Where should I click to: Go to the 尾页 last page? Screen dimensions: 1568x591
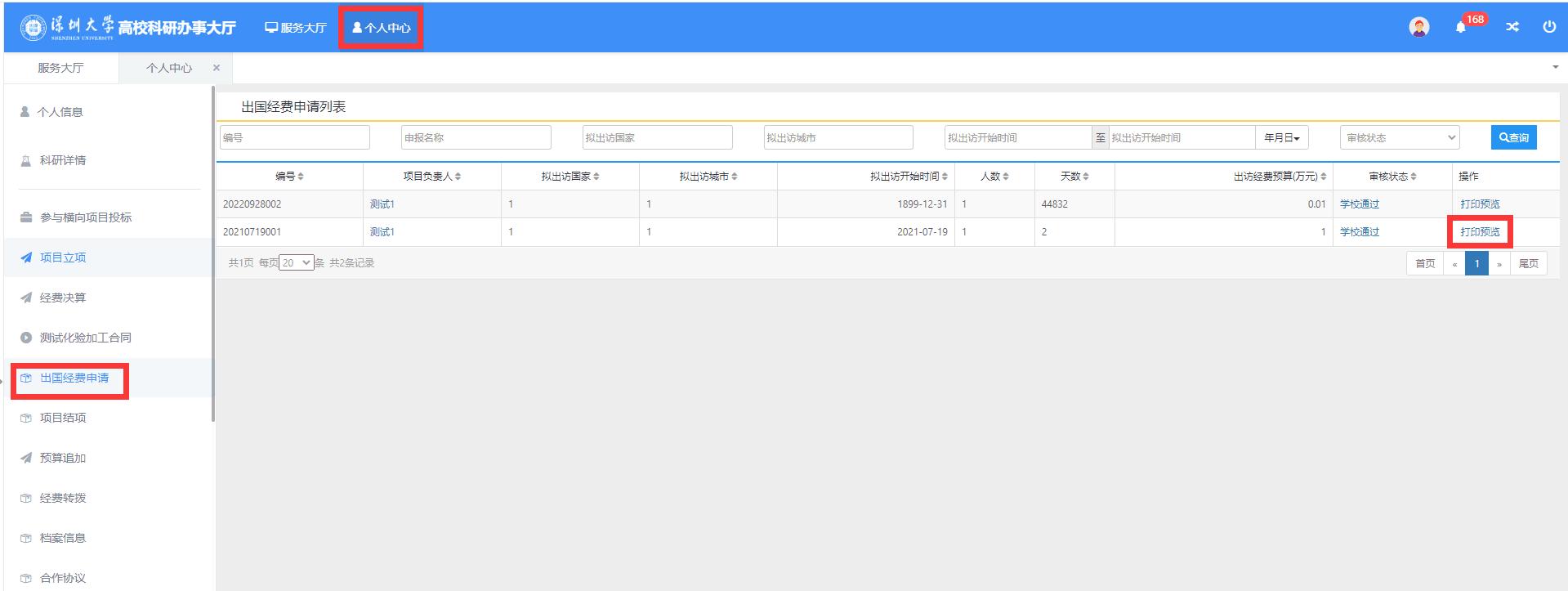click(x=1528, y=264)
